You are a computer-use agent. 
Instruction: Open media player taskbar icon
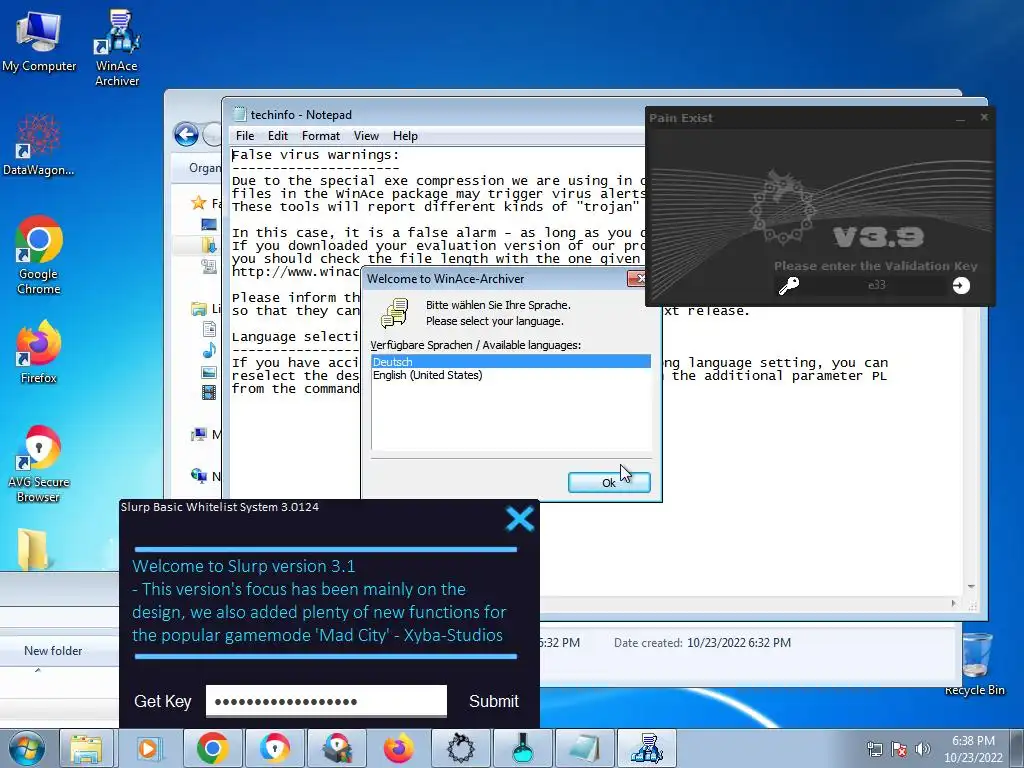coord(149,748)
